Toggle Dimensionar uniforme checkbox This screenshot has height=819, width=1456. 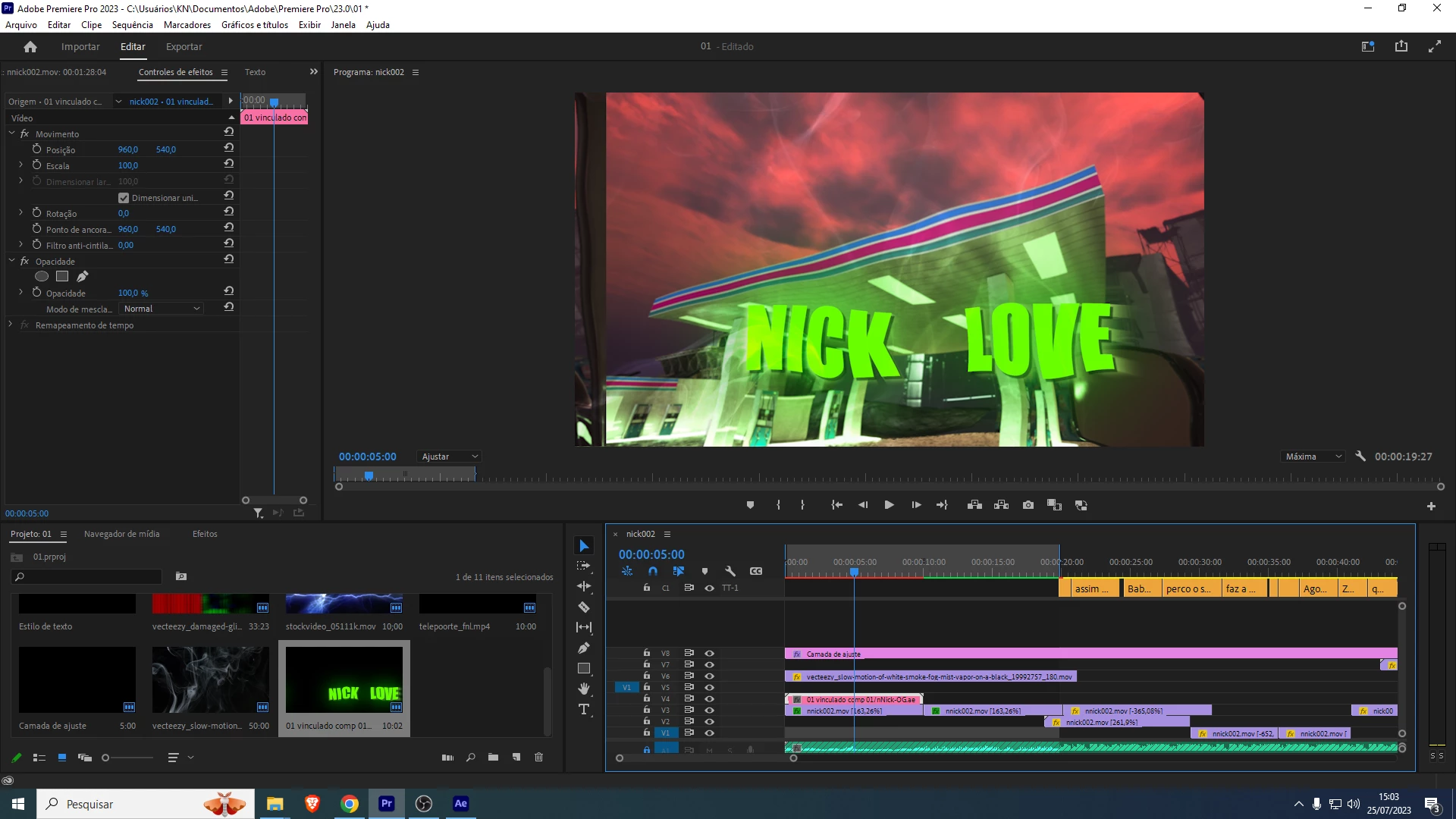pos(124,198)
